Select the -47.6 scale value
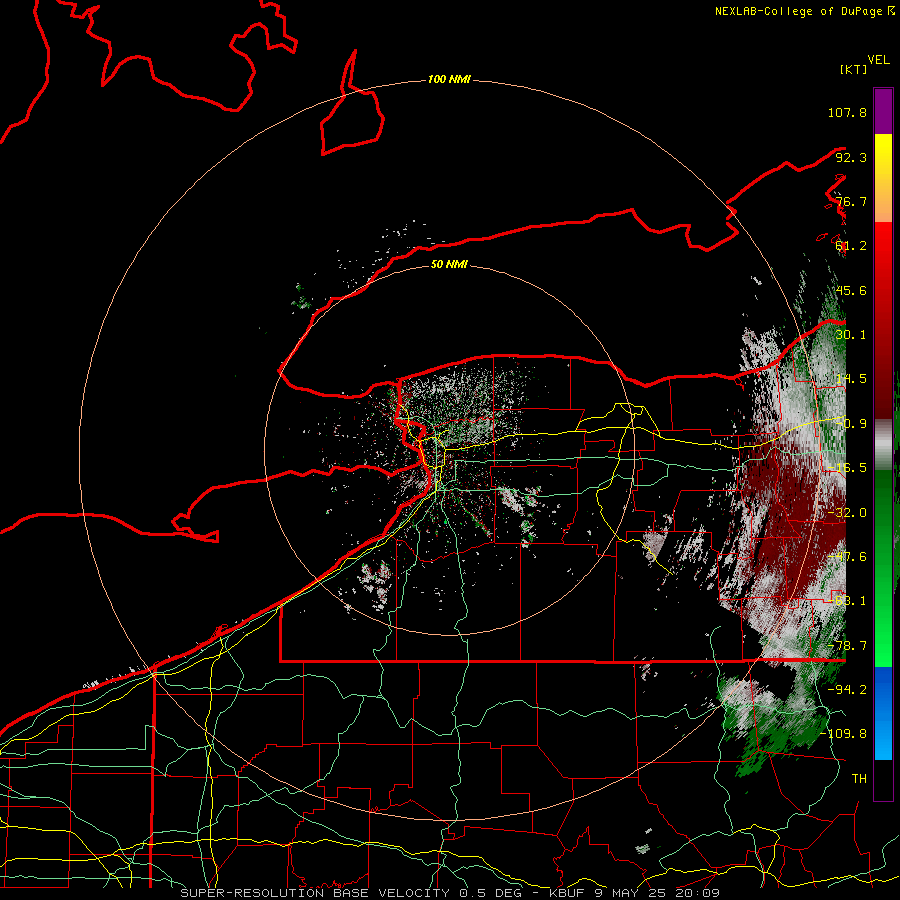Viewport: 900px width, 900px height. (x=847, y=557)
